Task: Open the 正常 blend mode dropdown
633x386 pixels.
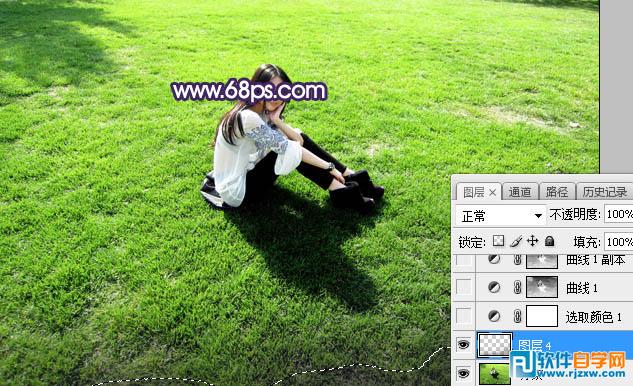Action: click(x=501, y=216)
